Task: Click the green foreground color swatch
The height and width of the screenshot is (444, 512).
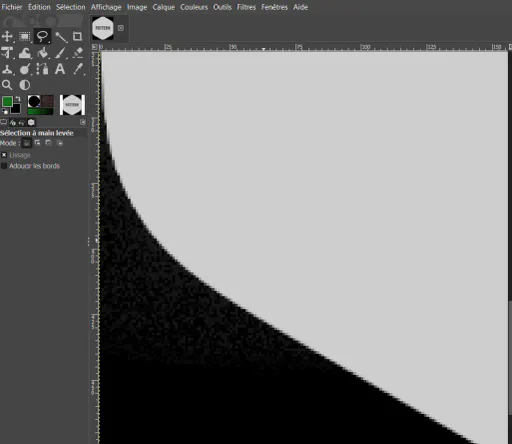Action: pyautogui.click(x=7, y=101)
